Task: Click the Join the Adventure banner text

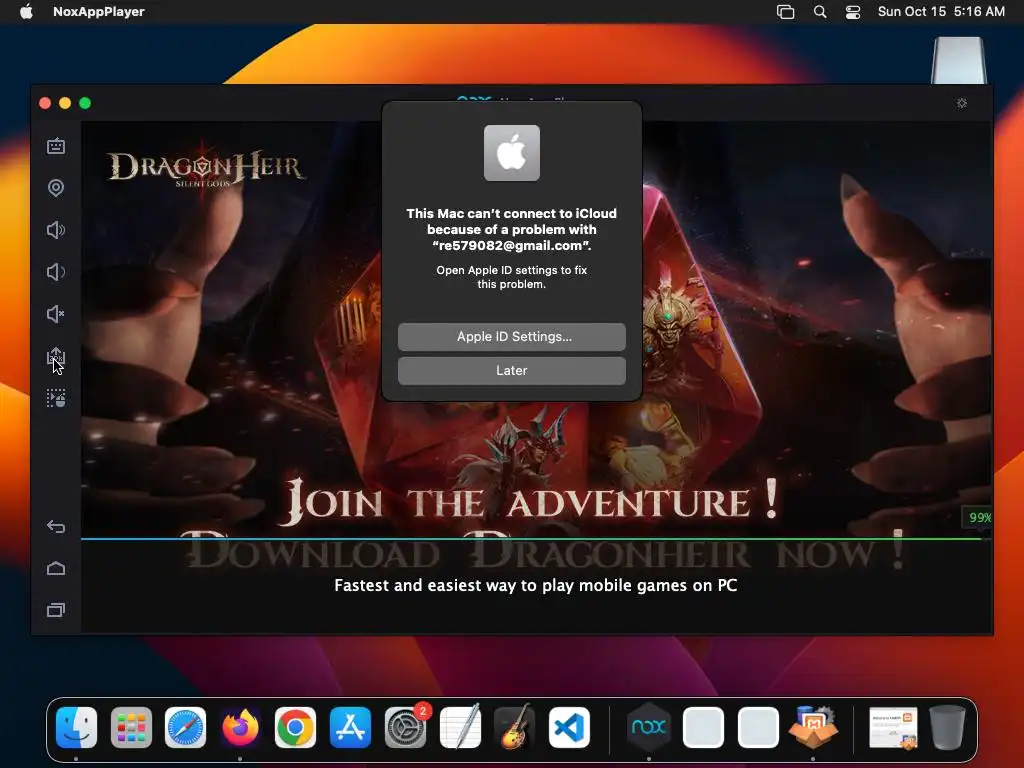Action: pos(532,503)
